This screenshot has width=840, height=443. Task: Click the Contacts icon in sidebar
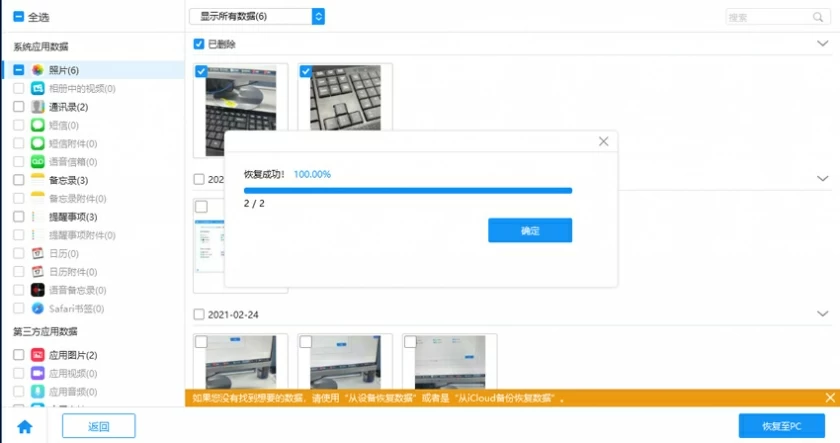[38, 107]
